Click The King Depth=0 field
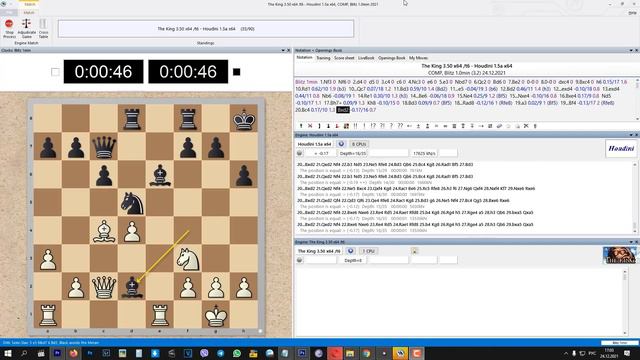The width and height of the screenshot is (640, 360). point(353,260)
